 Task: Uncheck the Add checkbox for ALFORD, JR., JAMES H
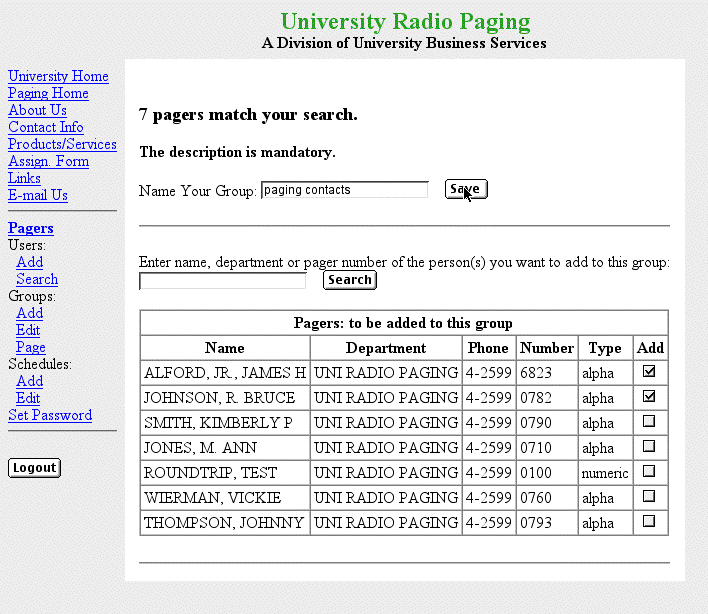pyautogui.click(x=649, y=371)
